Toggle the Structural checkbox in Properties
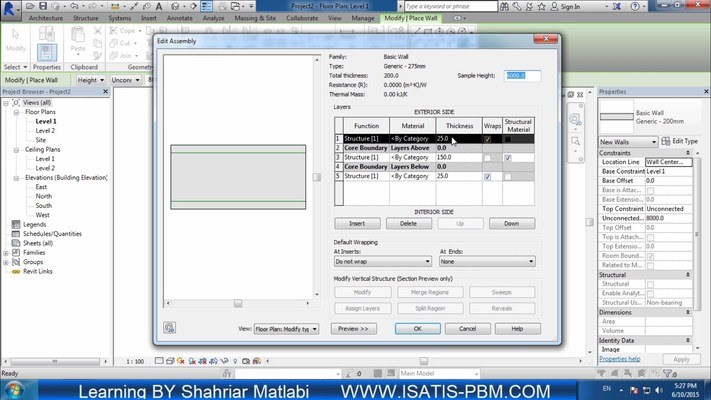This screenshot has height=400, width=711. [x=650, y=284]
